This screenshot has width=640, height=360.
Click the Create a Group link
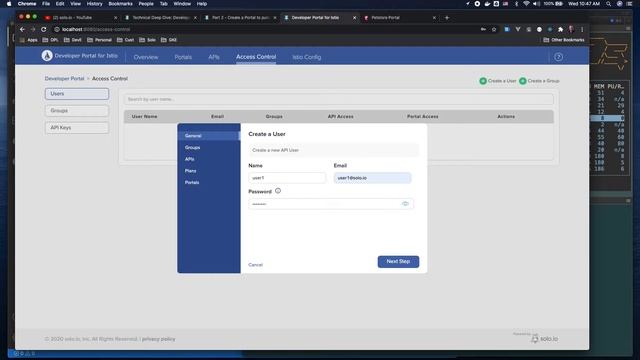tap(543, 81)
